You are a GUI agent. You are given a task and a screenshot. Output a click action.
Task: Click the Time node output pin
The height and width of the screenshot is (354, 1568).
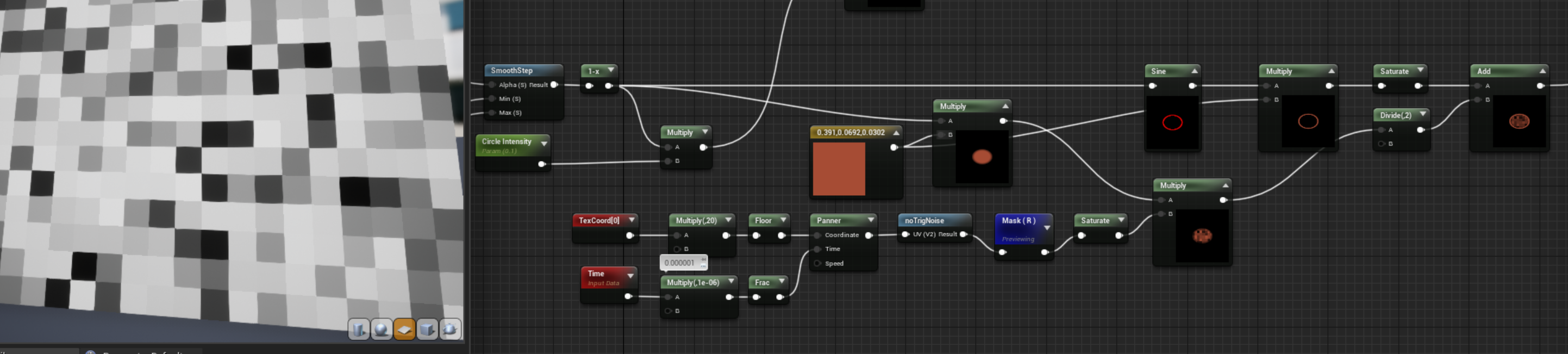(x=628, y=297)
